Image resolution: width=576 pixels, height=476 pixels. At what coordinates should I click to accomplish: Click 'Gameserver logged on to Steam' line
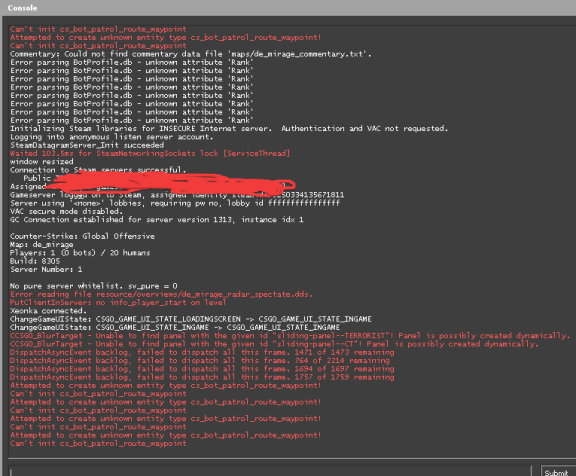tap(177, 195)
